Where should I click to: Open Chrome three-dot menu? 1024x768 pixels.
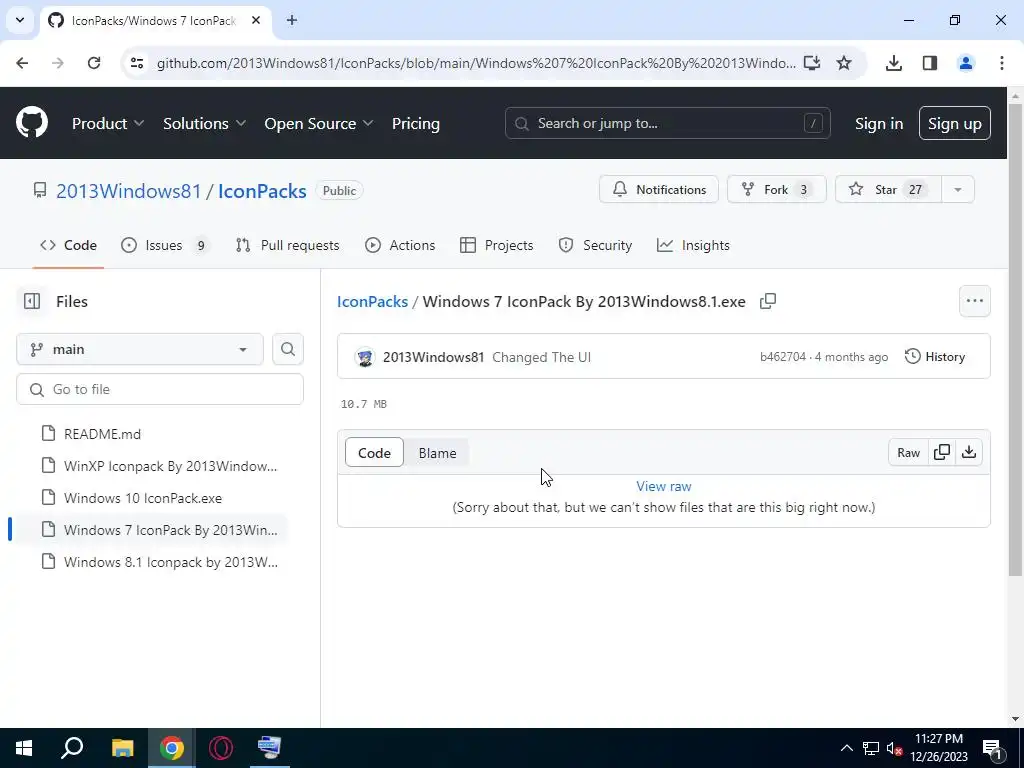[x=1001, y=63]
